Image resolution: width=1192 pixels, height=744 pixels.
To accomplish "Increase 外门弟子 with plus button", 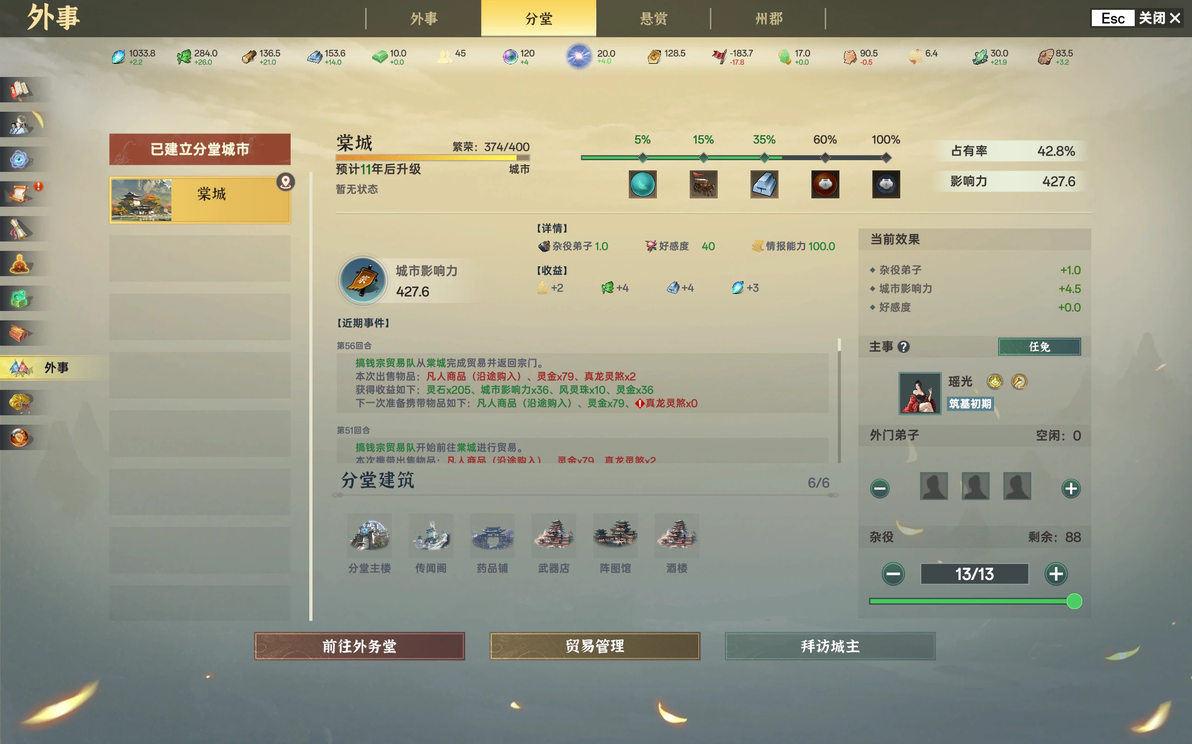I will point(1070,489).
